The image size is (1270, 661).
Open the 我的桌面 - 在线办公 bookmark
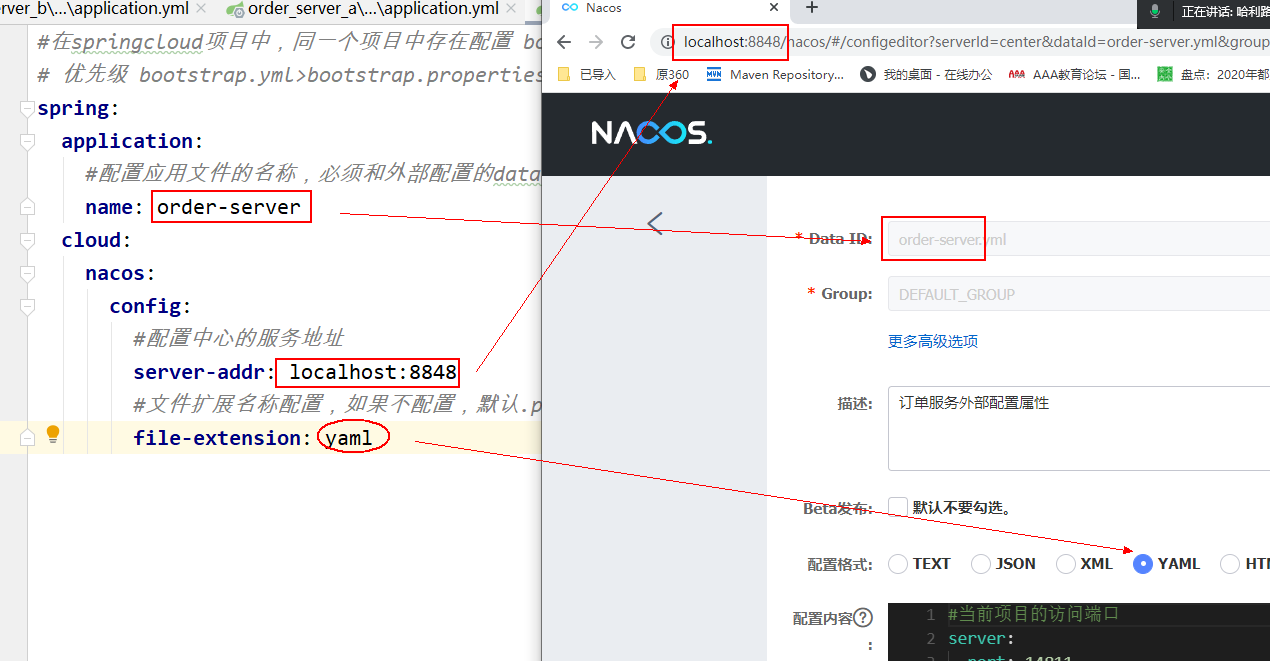926,74
